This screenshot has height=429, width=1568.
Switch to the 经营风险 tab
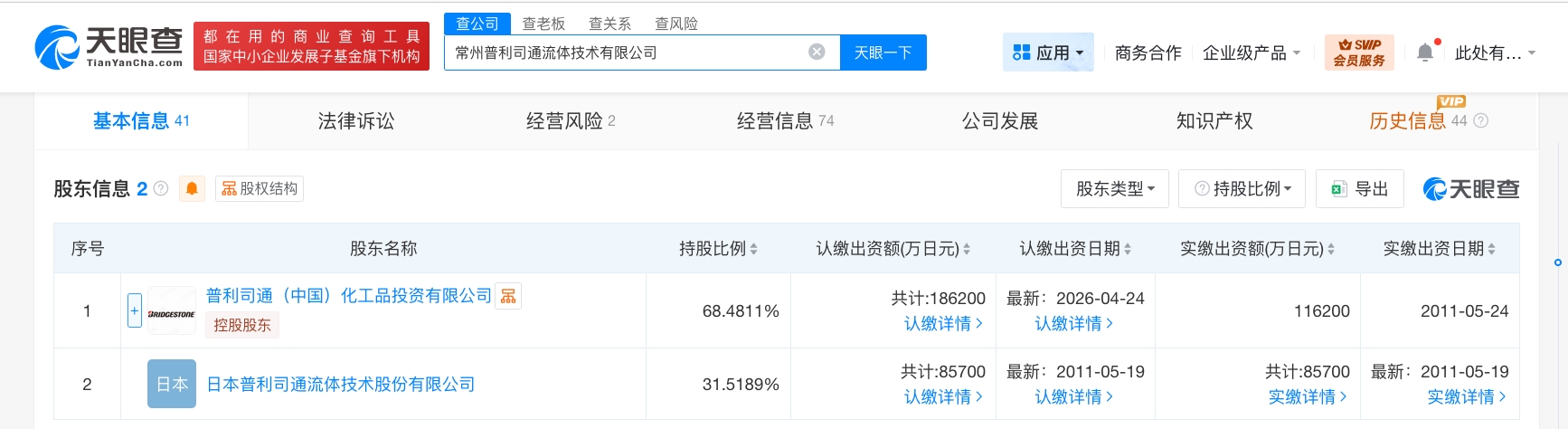tap(570, 121)
